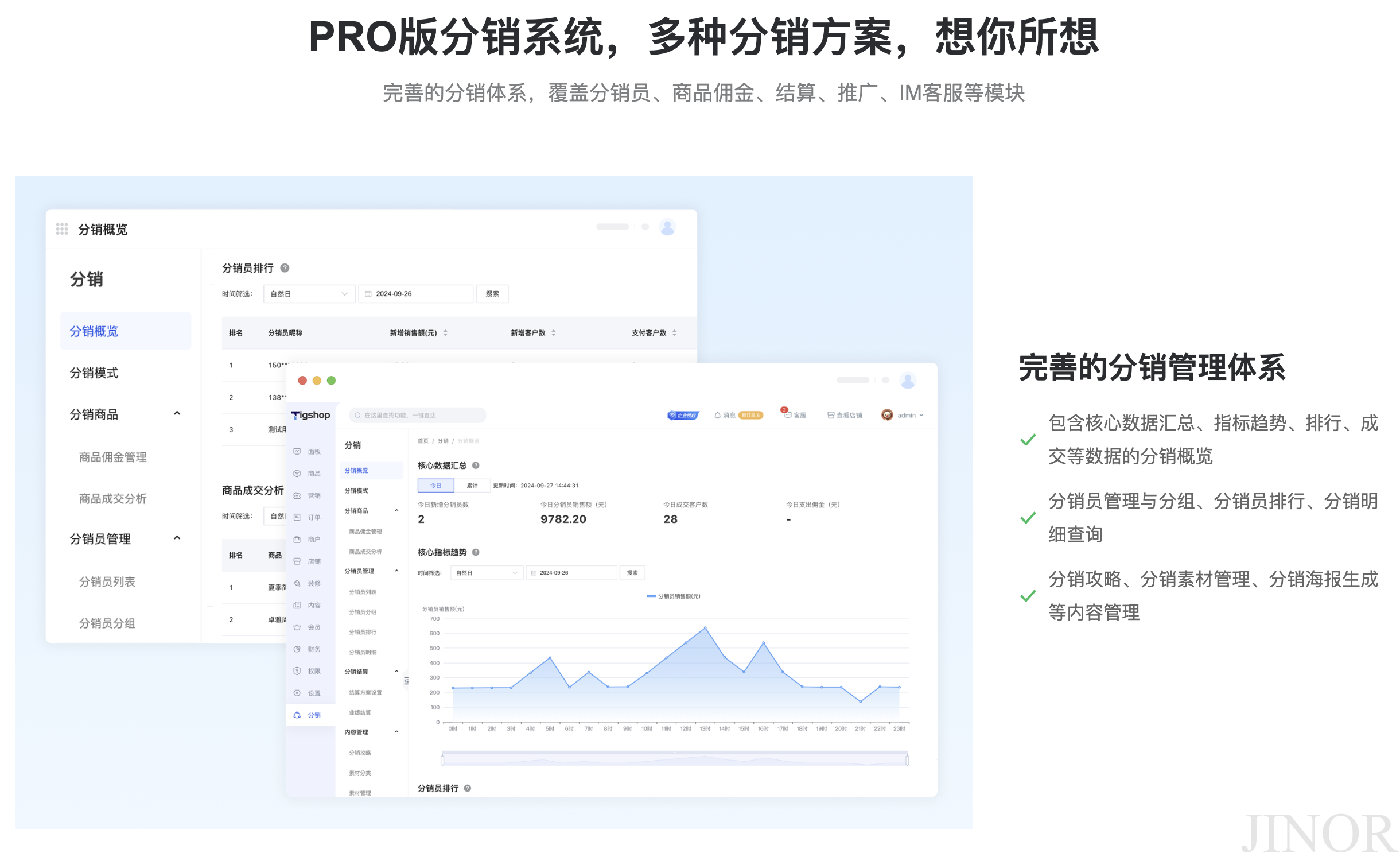The height and width of the screenshot is (853, 1400).
Task: Open 分销攻略 menu item
Action: pos(360,753)
